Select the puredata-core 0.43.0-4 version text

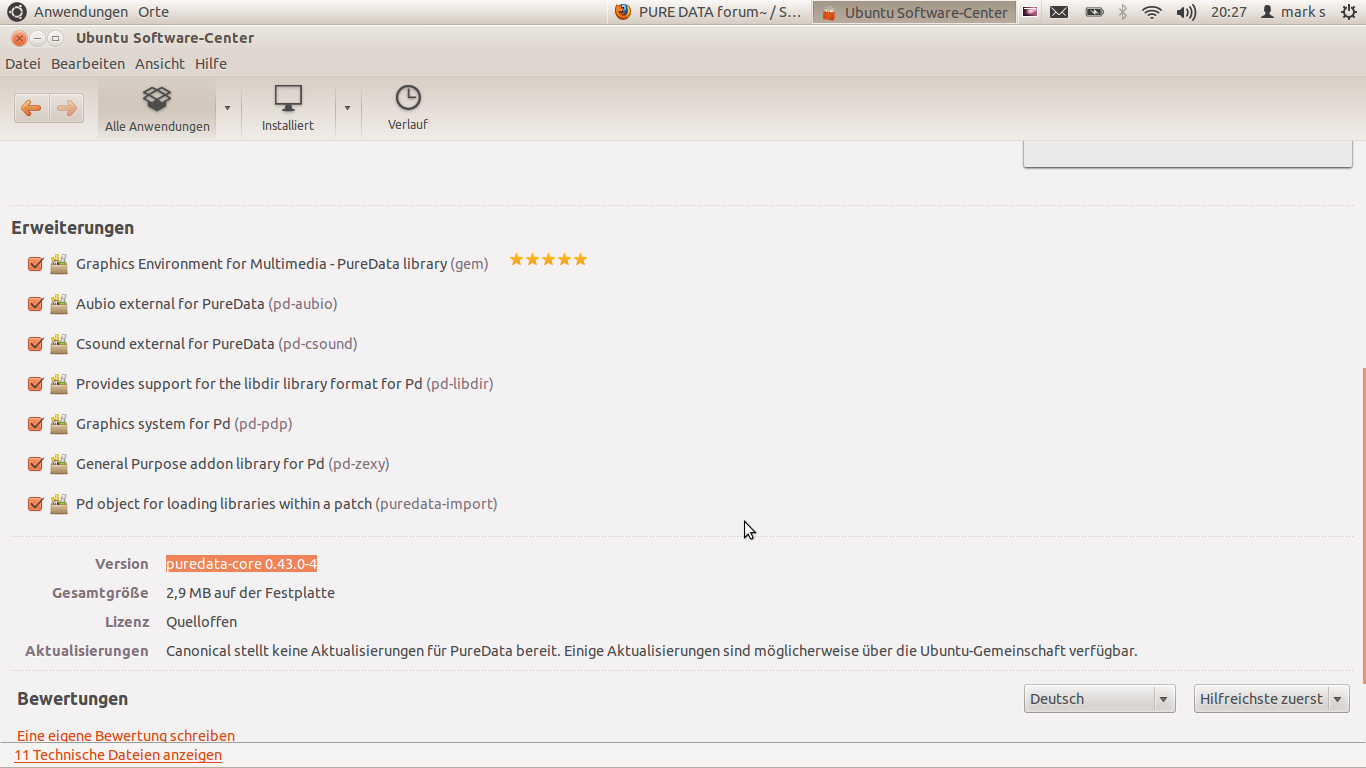point(241,564)
